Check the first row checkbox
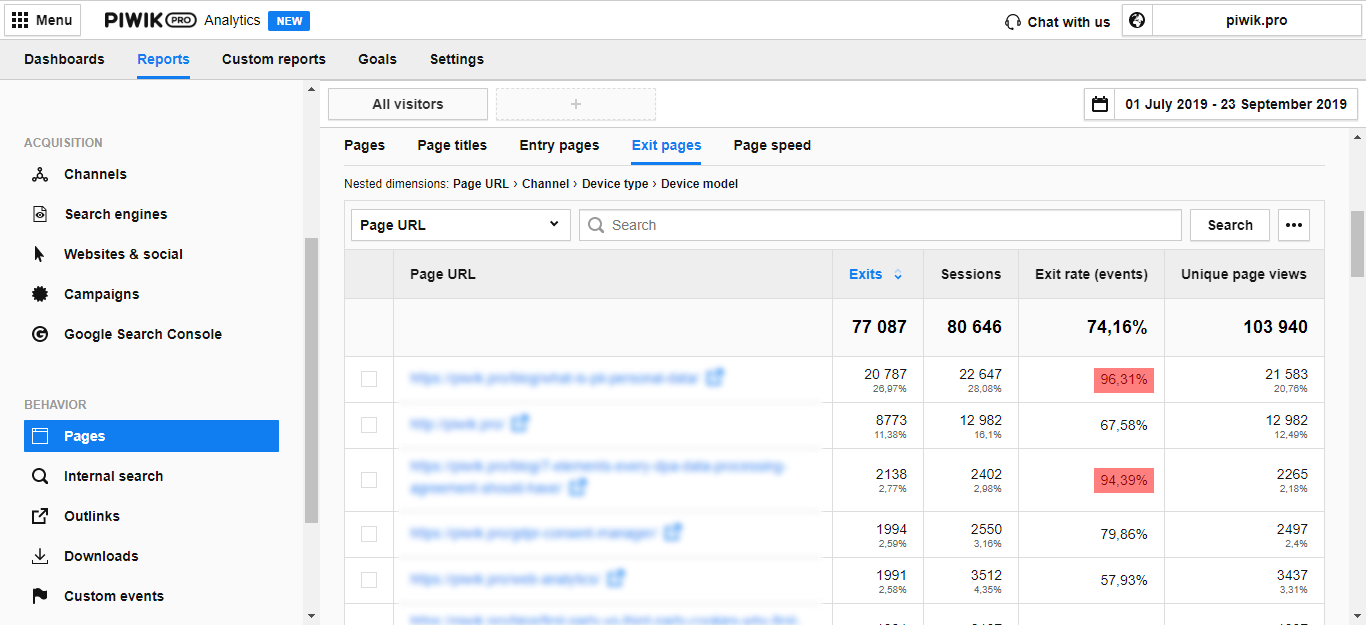 click(369, 379)
